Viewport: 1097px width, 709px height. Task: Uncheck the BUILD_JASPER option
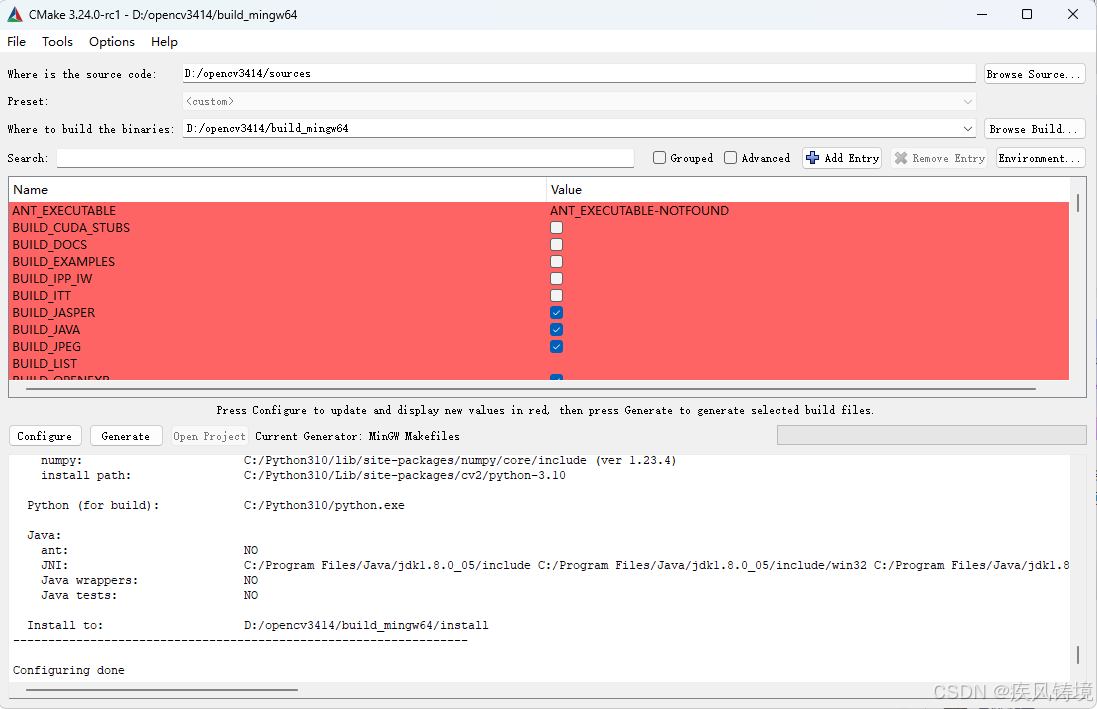tap(556, 313)
